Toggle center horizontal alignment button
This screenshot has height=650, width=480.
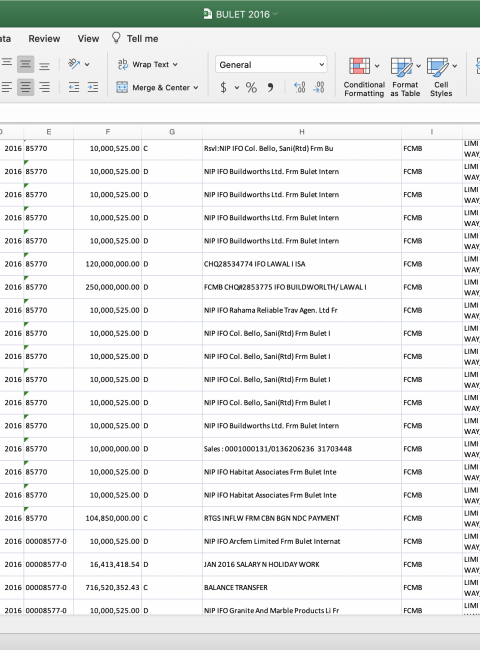pos(25,87)
